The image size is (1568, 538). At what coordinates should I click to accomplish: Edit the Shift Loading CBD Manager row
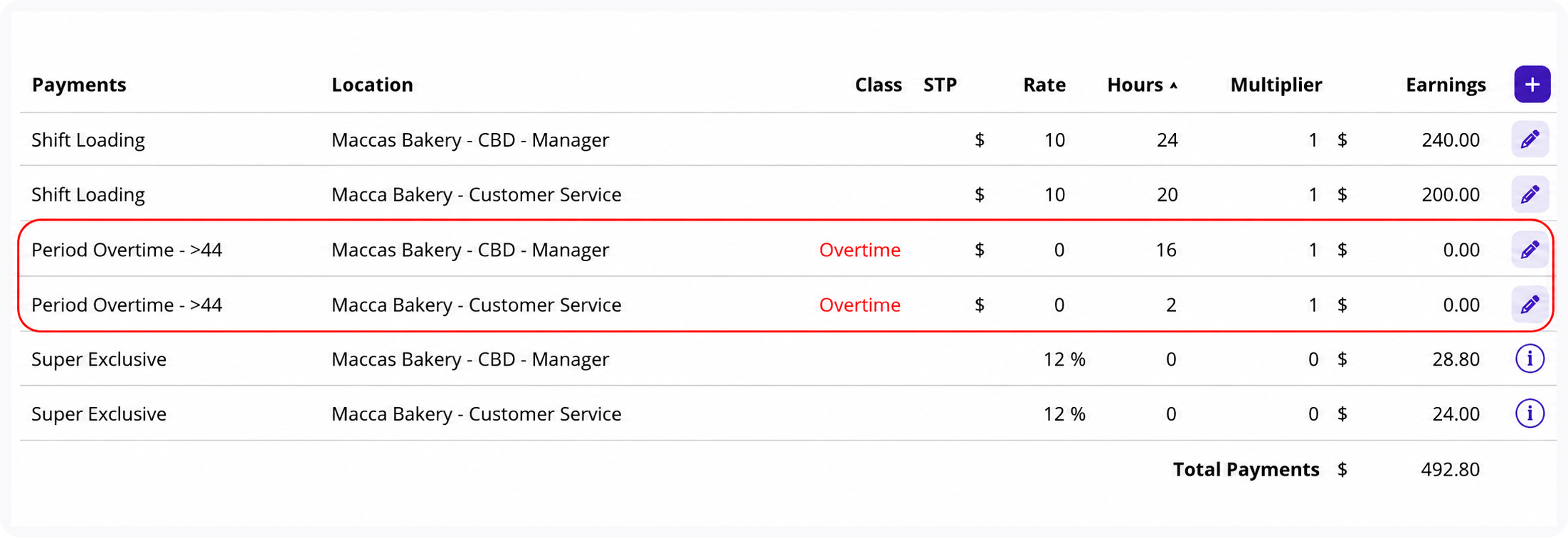pyautogui.click(x=1530, y=139)
